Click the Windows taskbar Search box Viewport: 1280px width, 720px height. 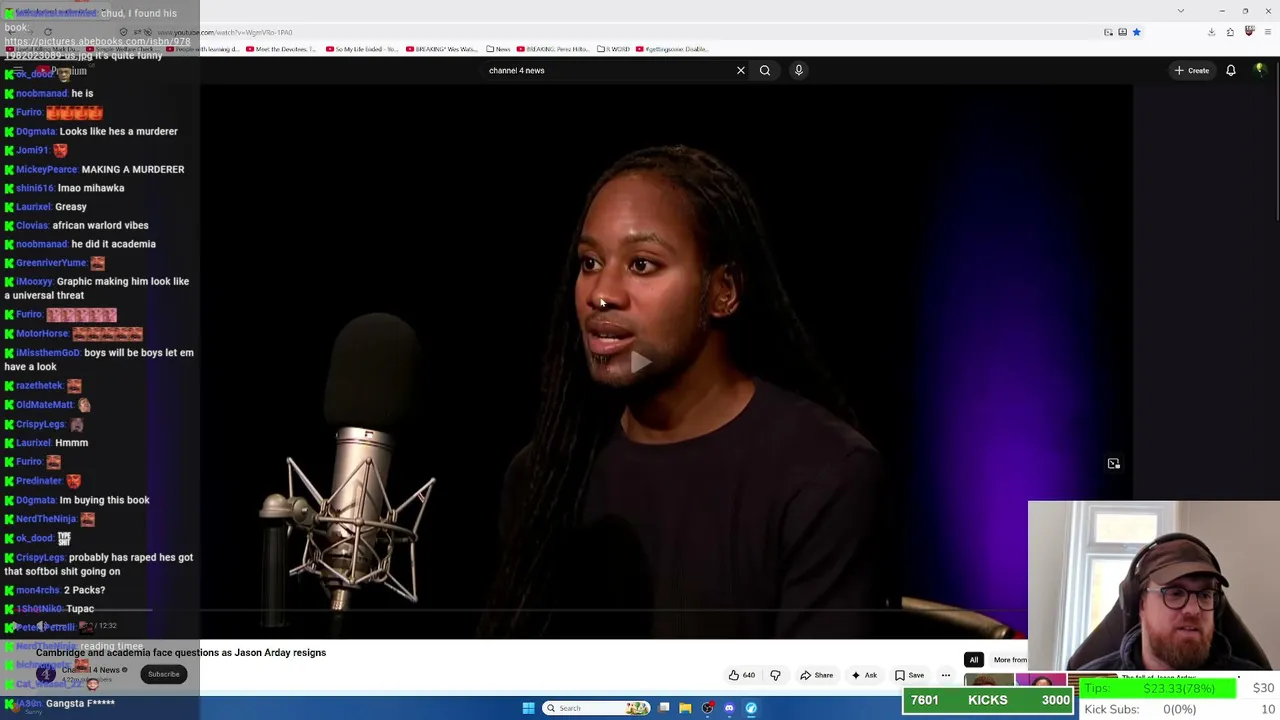[596, 708]
